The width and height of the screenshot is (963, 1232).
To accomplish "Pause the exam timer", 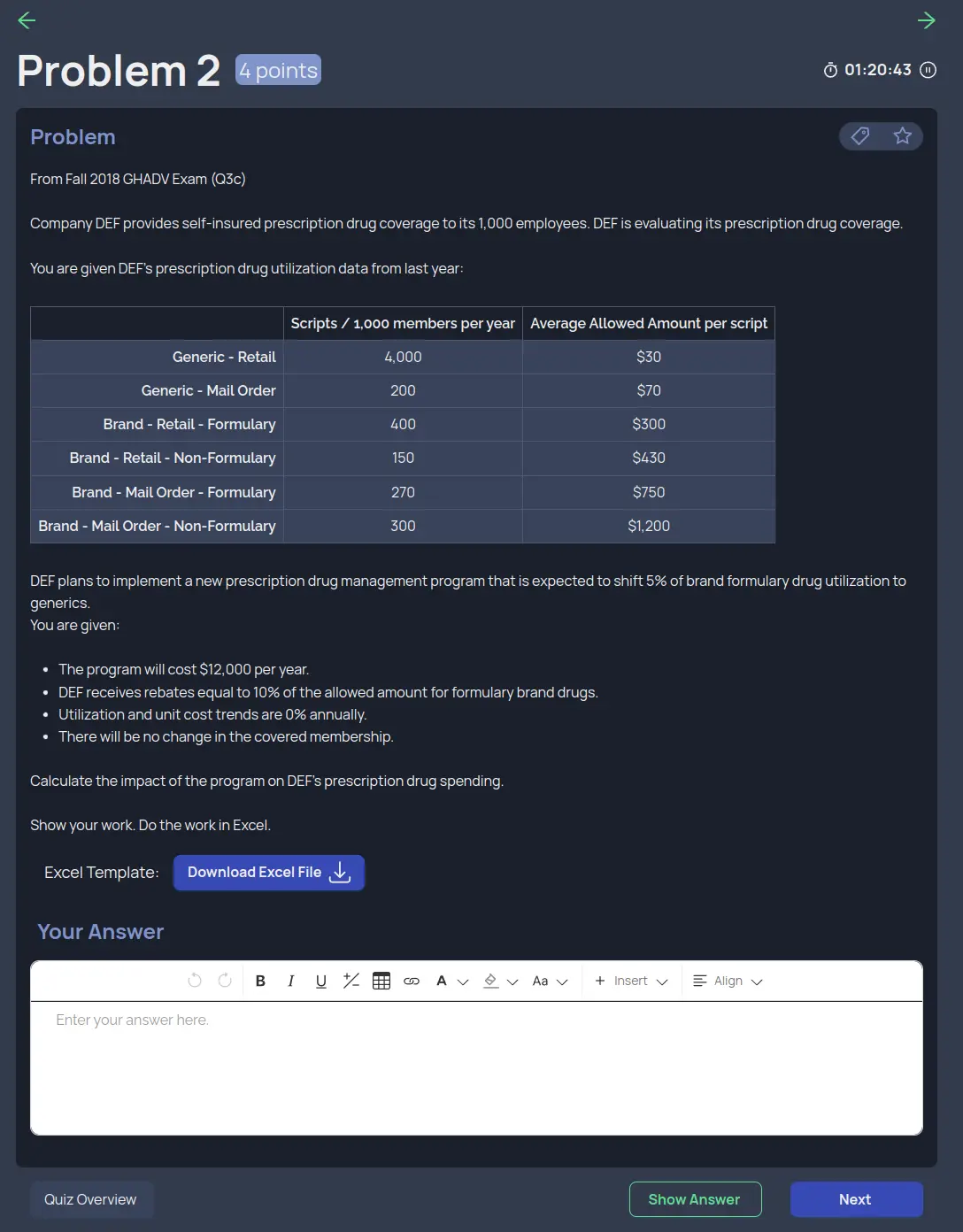I will pyautogui.click(x=927, y=70).
